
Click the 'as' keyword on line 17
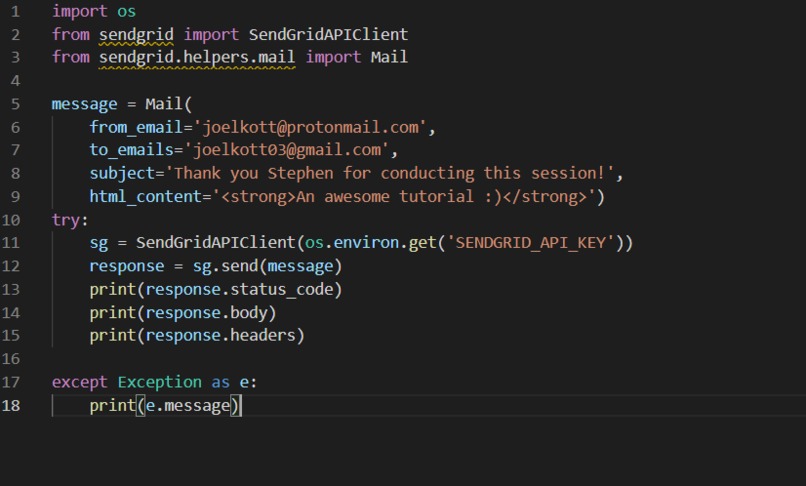click(221, 383)
